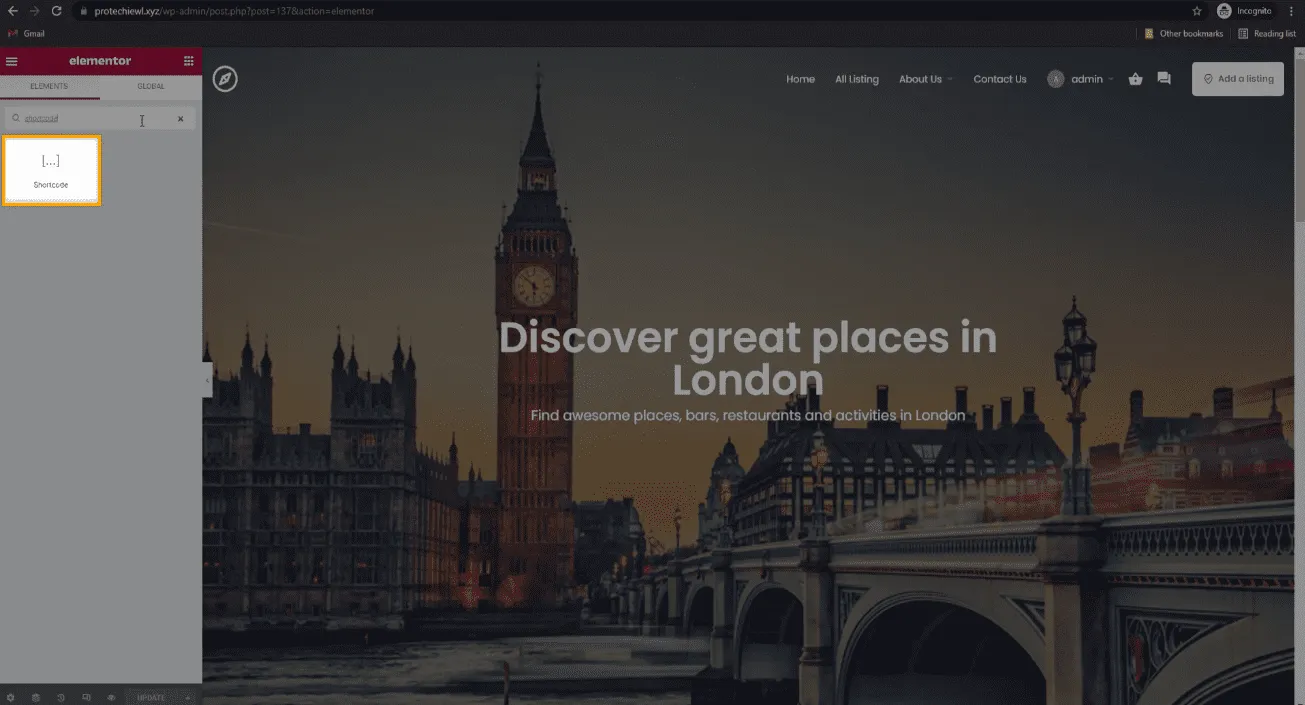Screen dimensions: 1305x705
Task: Click the compass site logo
Action: 225,79
